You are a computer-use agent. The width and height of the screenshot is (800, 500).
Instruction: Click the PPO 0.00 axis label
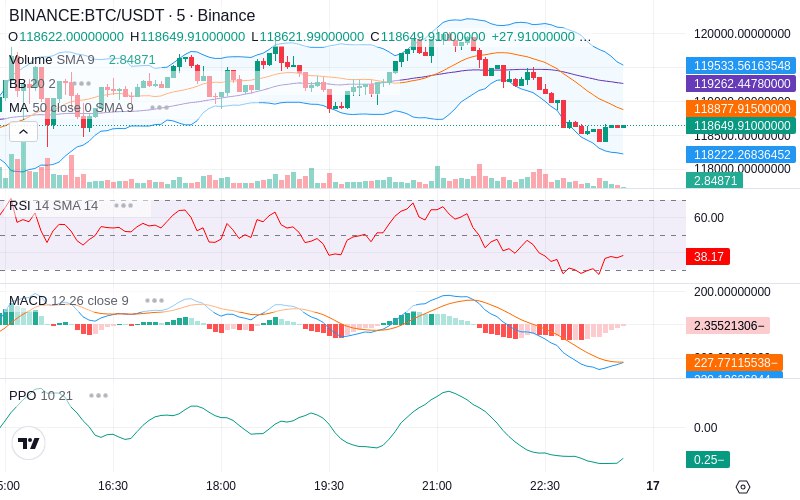click(706, 428)
